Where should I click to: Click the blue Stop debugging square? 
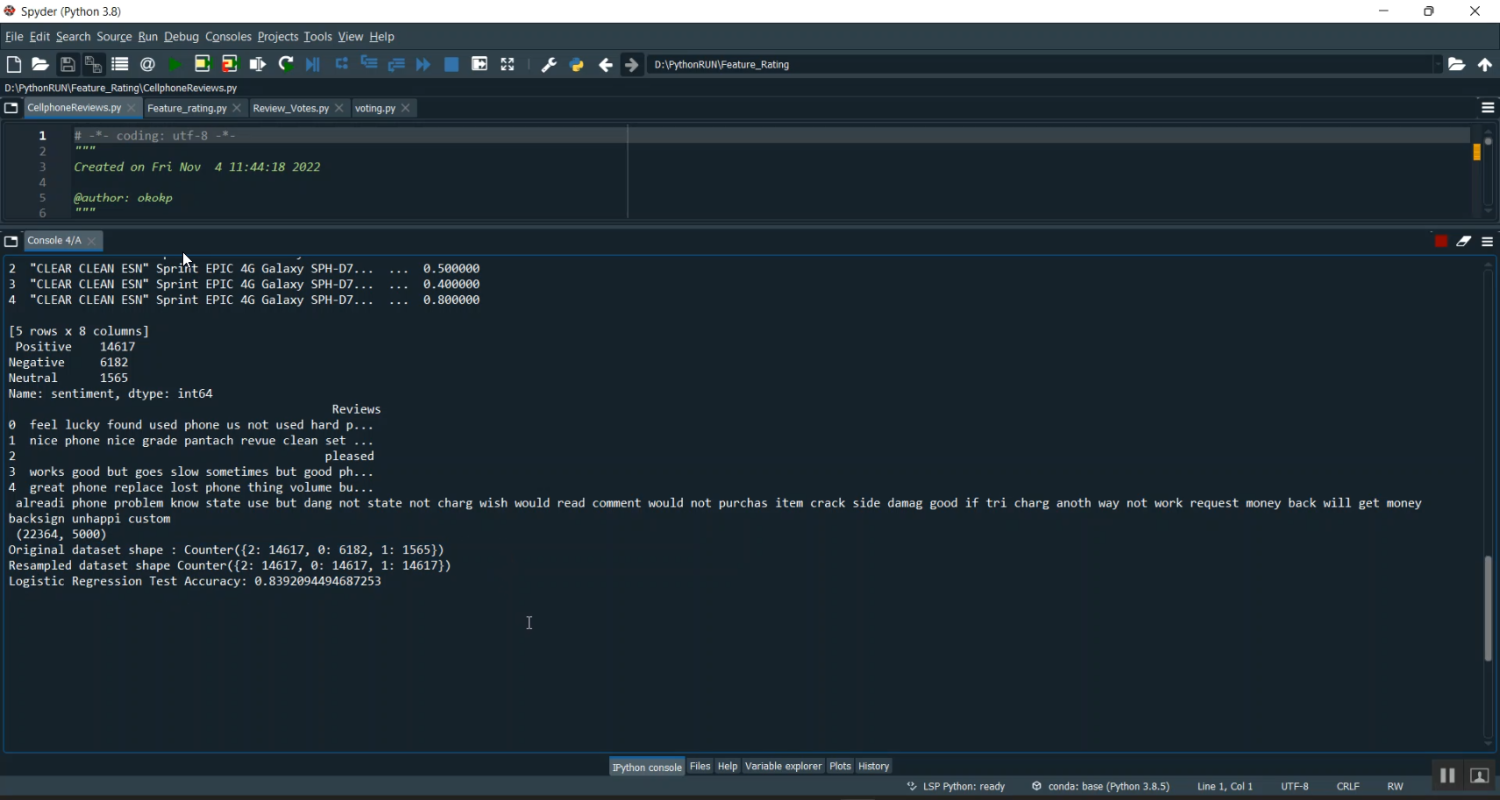tap(451, 65)
